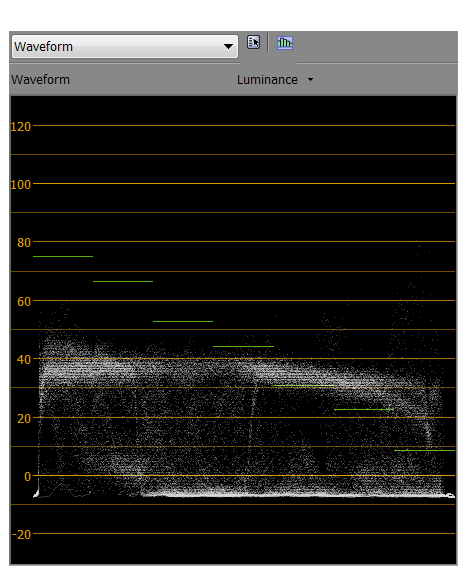Image resolution: width=467 pixels, height=575 pixels.
Task: Click the Luminance label
Action: point(267,80)
